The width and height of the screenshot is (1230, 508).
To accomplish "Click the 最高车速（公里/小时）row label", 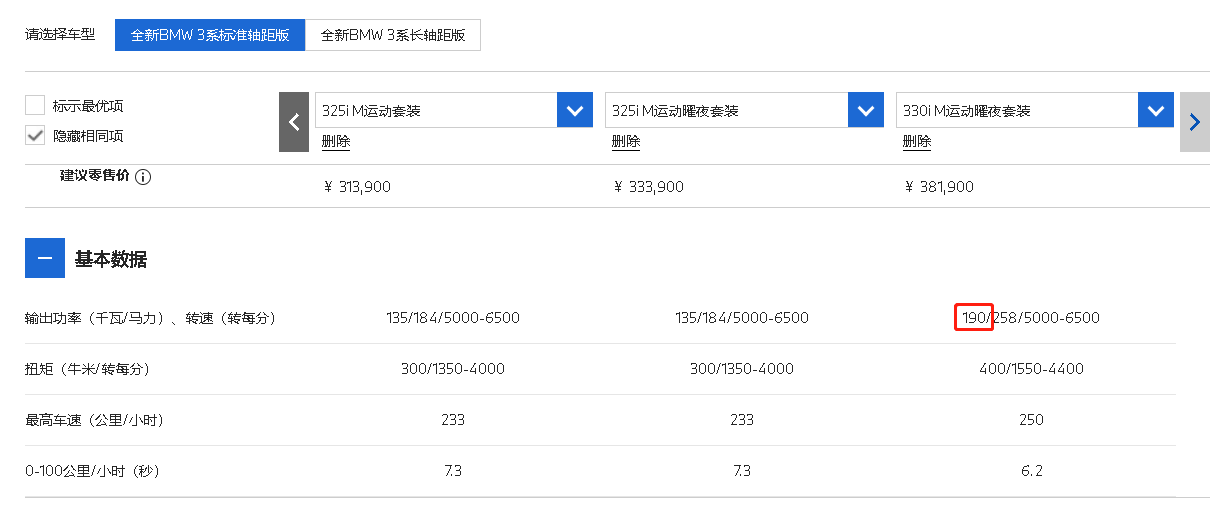I will tap(94, 420).
